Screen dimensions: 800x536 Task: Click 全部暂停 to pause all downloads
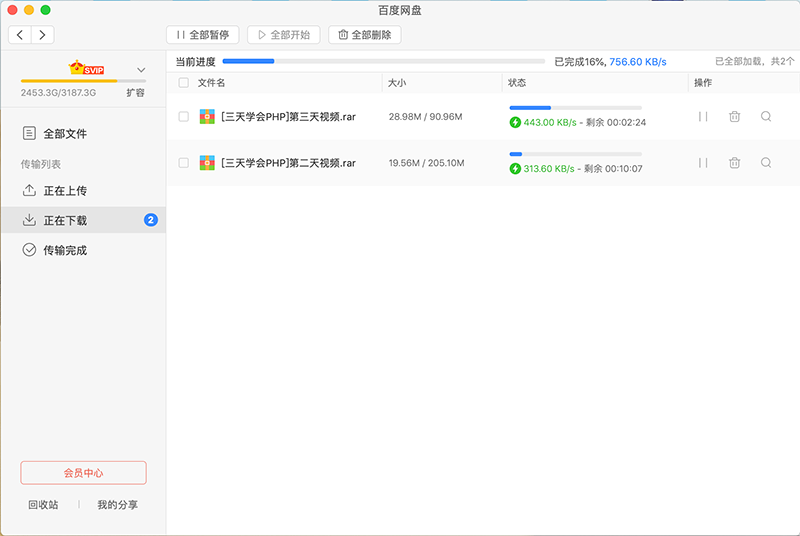203,35
